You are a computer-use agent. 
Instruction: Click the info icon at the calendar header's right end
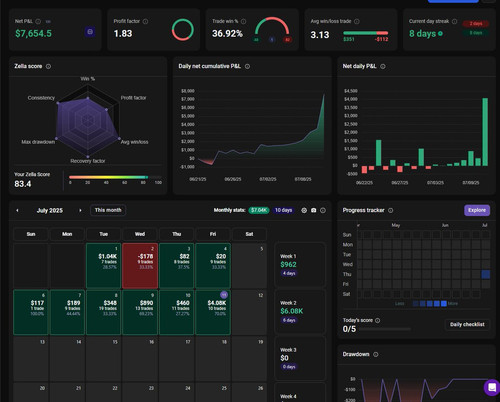point(323,210)
